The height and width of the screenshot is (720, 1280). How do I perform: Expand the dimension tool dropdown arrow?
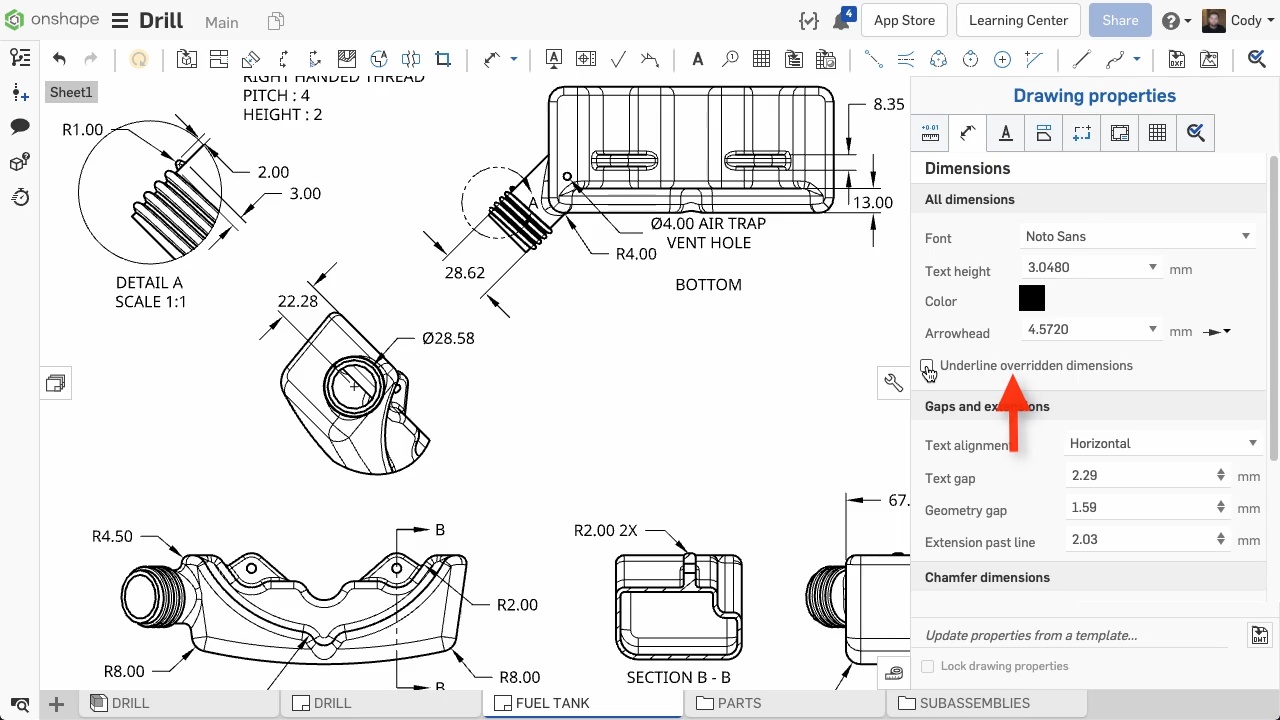tap(514, 59)
